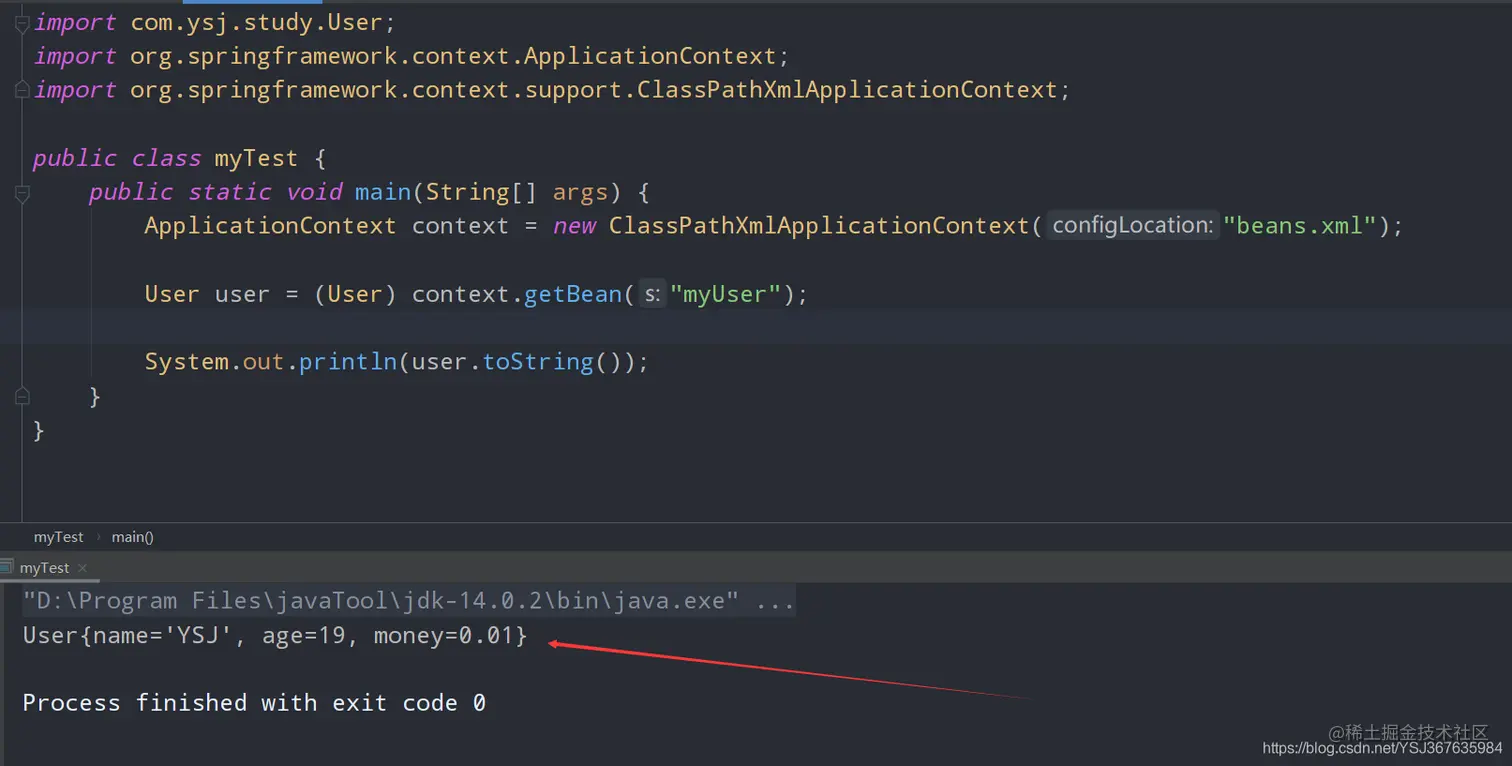
Task: Select the myTest breadcrumb
Action: click(59, 537)
